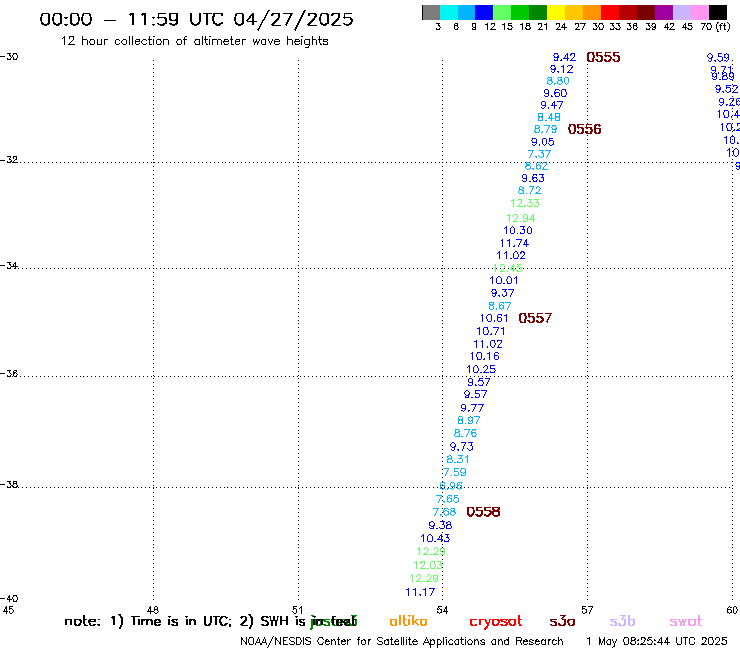Click the 7.59 wave height value
This screenshot has height=650, width=740.
pos(455,472)
